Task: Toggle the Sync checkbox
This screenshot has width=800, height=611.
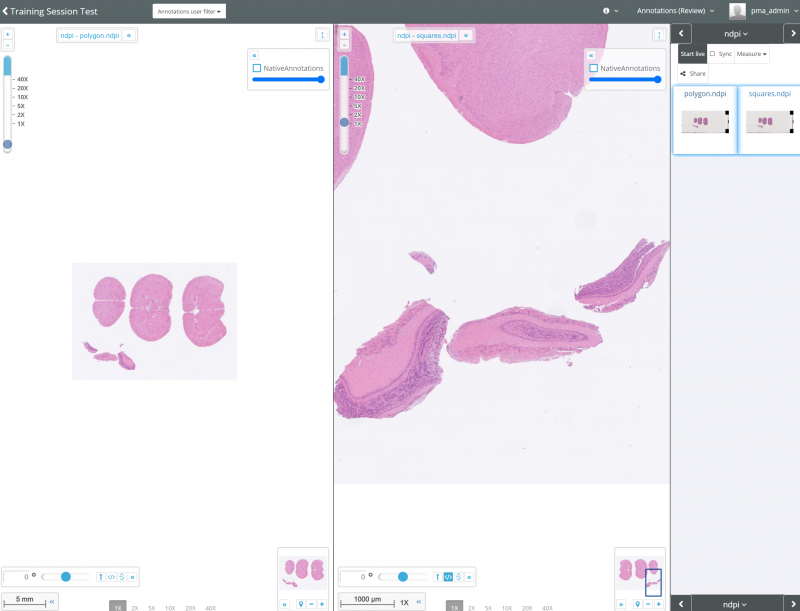Action: (x=713, y=53)
